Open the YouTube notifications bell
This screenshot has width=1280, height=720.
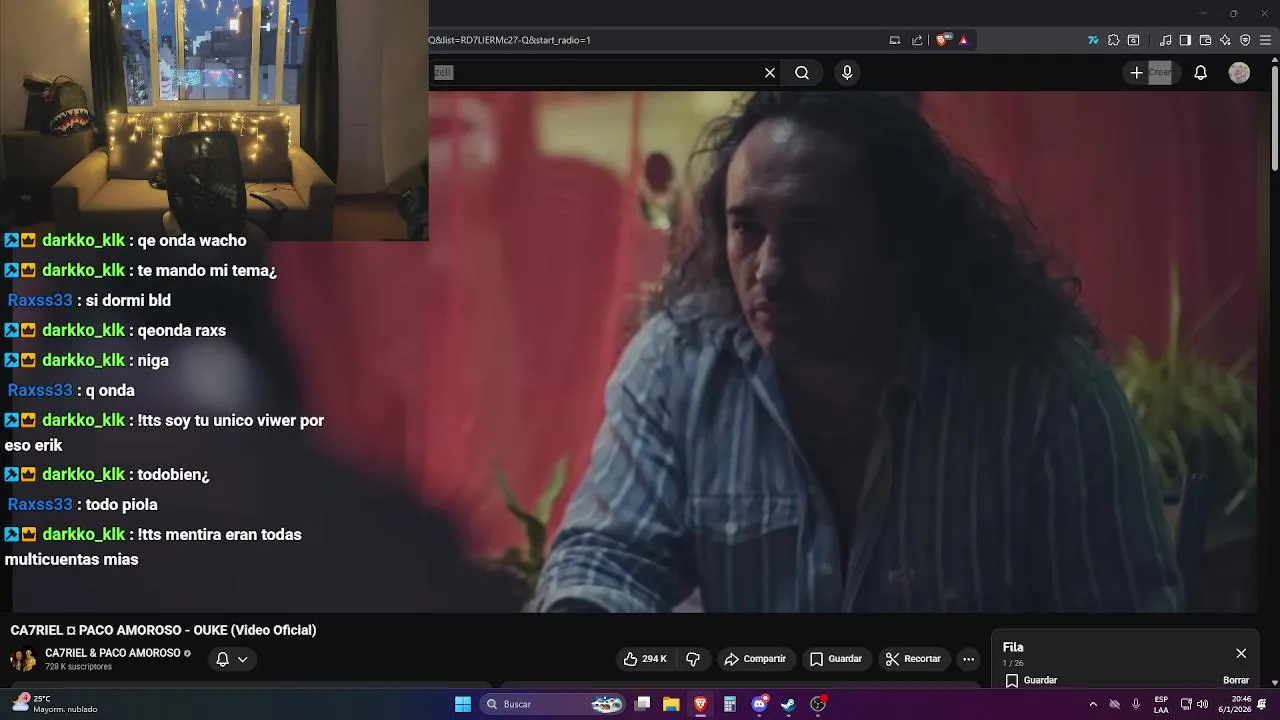(1201, 73)
